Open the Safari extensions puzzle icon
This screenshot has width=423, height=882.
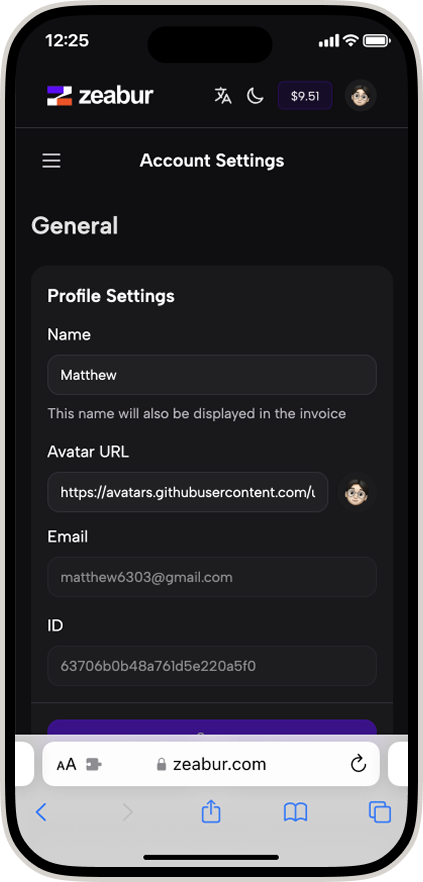pyautogui.click(x=93, y=764)
